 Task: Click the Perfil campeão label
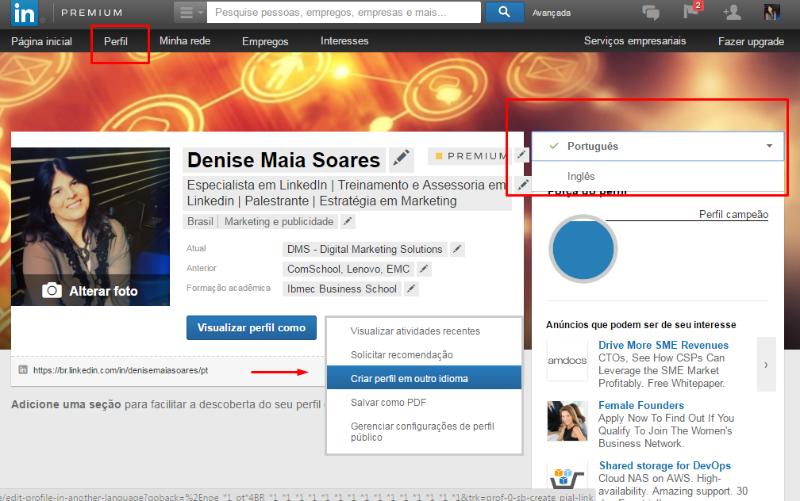coord(733,214)
